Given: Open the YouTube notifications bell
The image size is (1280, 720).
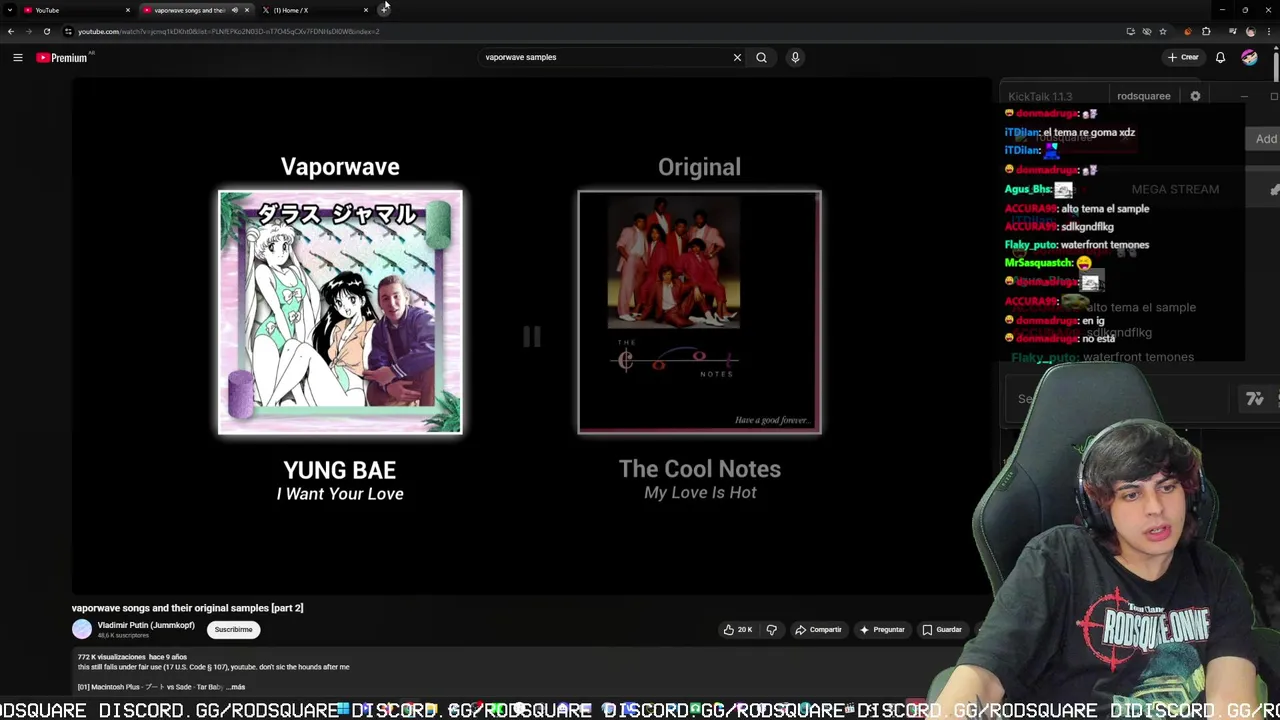Looking at the screenshot, I should tap(1220, 58).
